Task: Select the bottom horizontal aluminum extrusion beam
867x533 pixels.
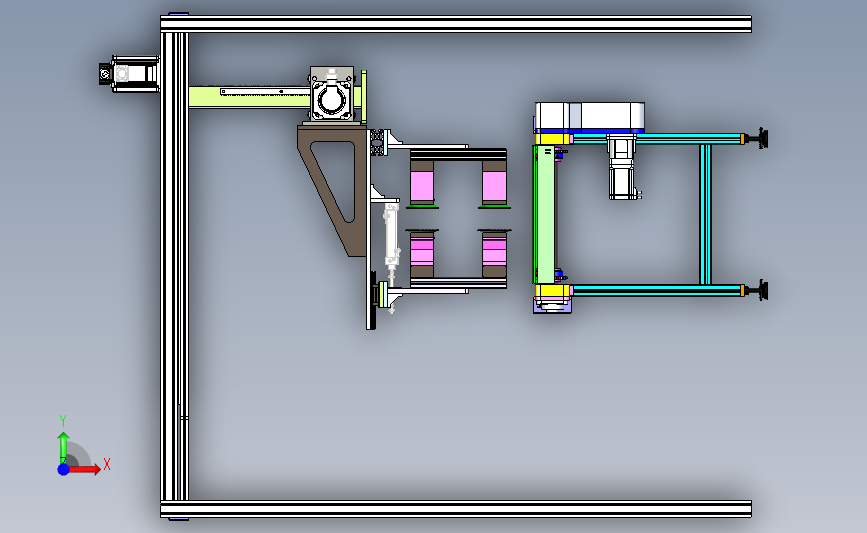Action: (456, 509)
